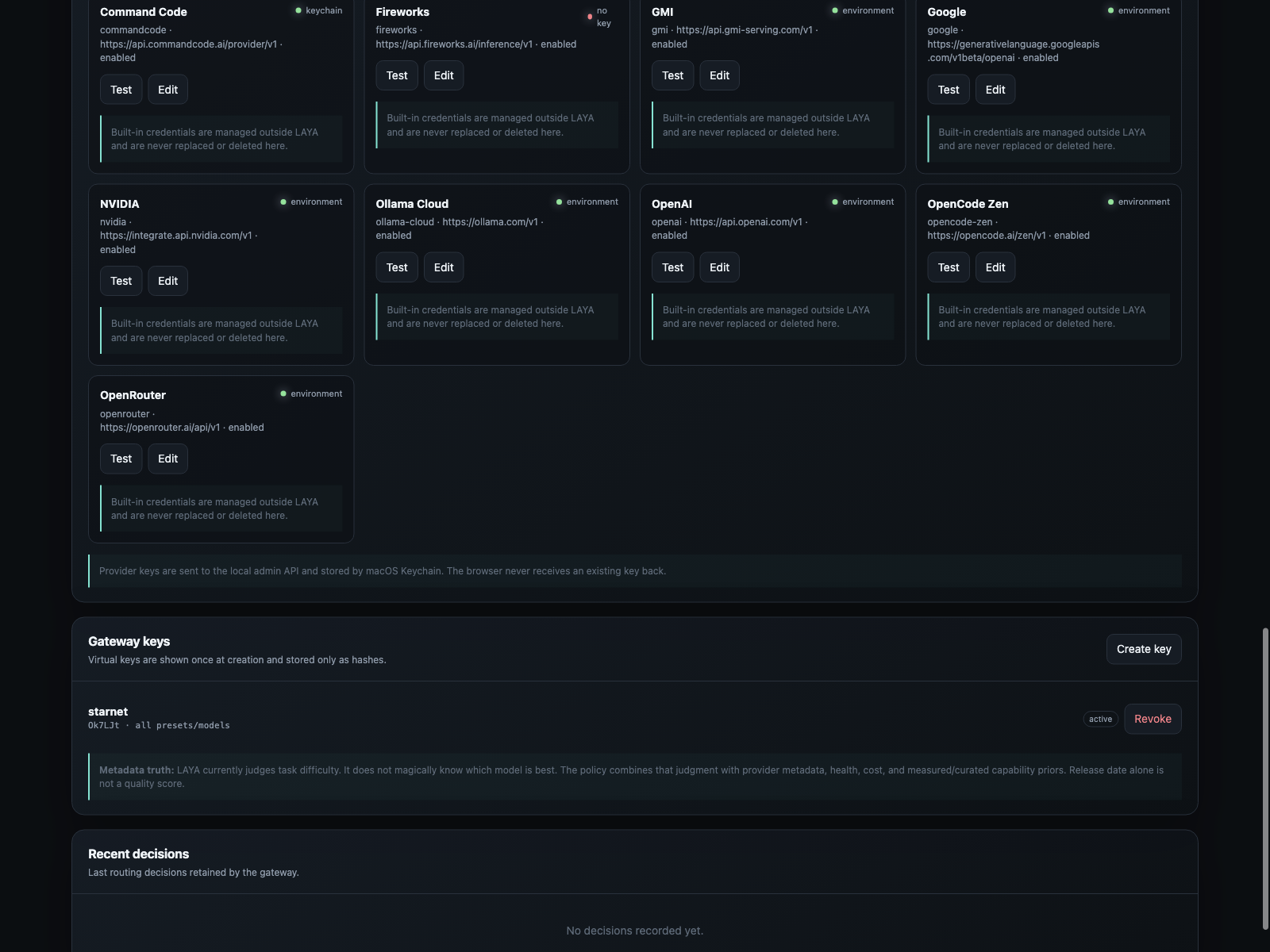The image size is (1270, 952).
Task: Click the OpenAI card title
Action: [x=672, y=204]
